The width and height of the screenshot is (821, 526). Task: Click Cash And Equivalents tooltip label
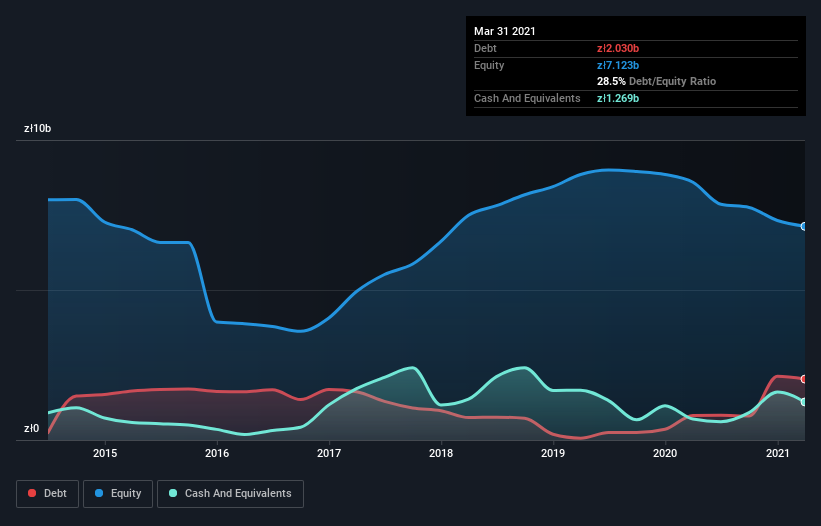pos(527,98)
